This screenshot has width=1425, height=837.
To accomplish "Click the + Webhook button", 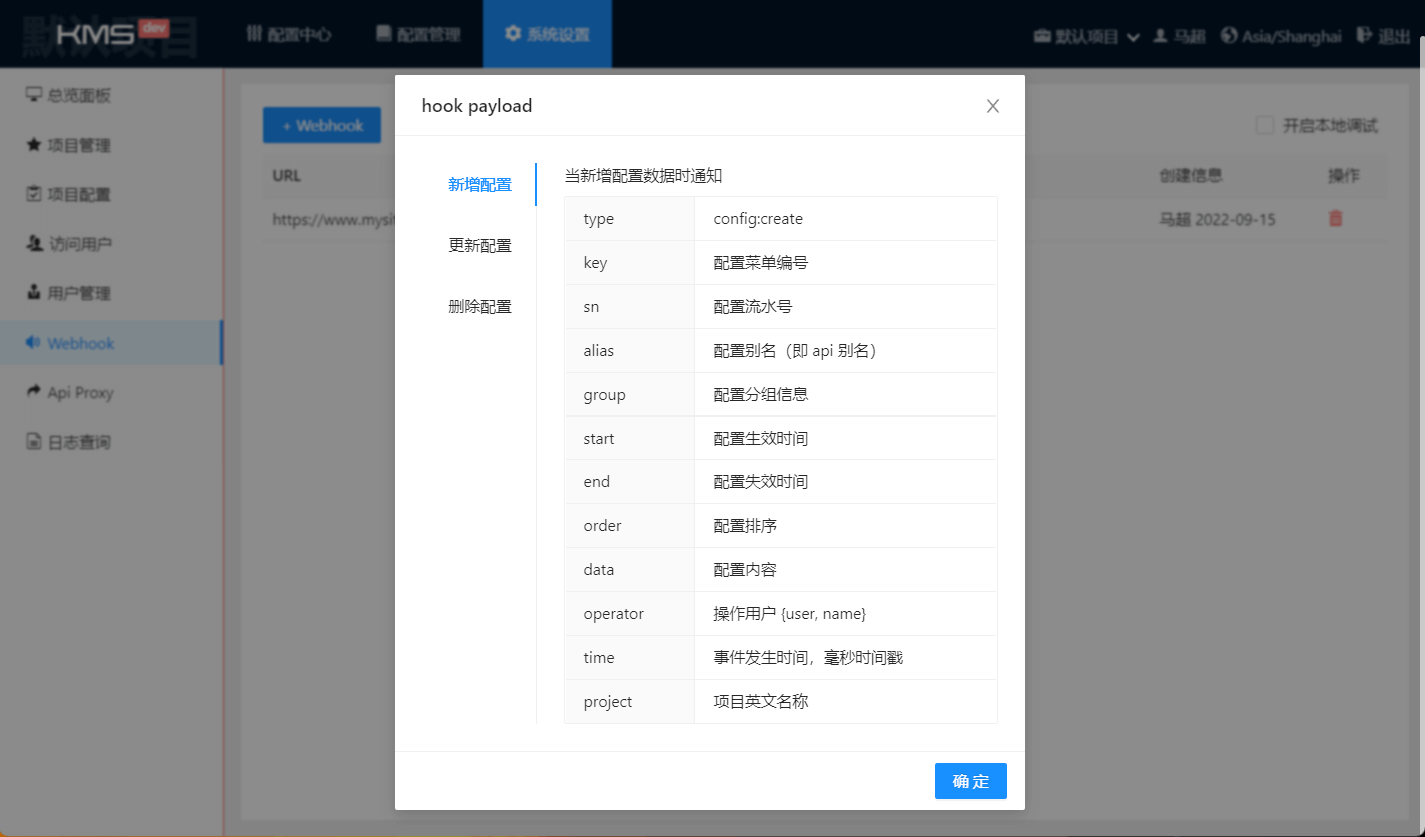I will pyautogui.click(x=321, y=126).
